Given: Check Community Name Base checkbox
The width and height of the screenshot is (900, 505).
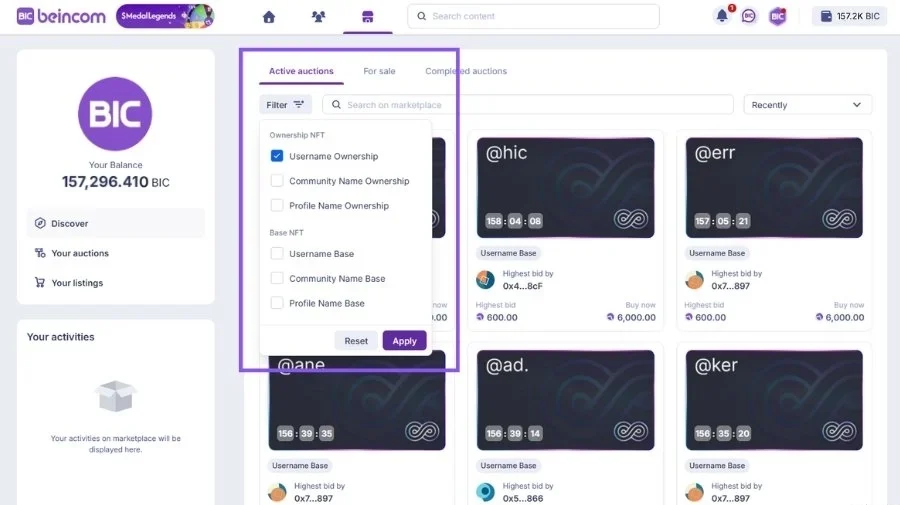Looking at the screenshot, I should click(x=277, y=278).
